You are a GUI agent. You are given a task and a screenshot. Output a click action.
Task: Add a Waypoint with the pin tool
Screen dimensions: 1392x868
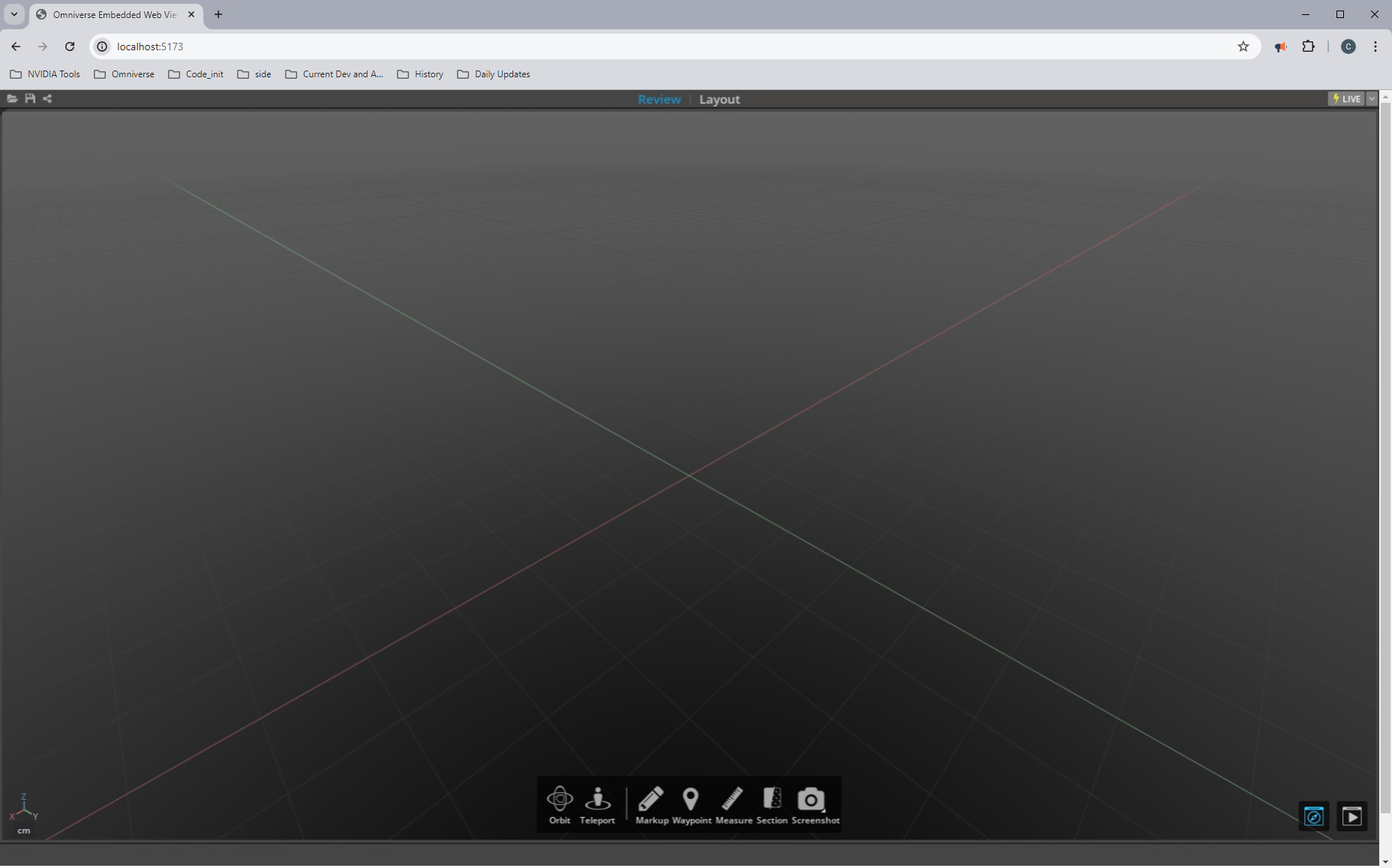pyautogui.click(x=691, y=805)
